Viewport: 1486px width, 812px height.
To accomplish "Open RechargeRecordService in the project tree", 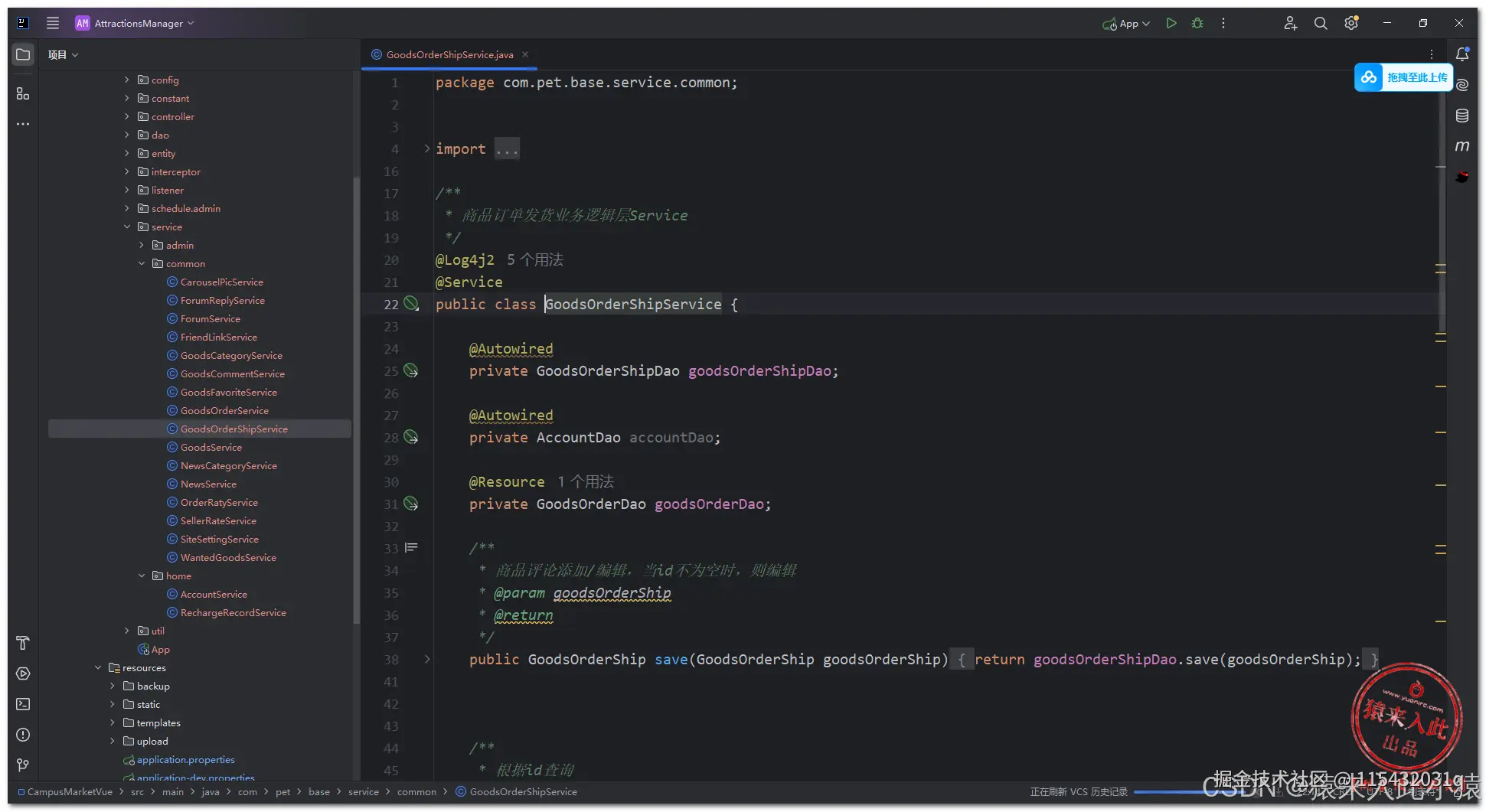I will (233, 612).
